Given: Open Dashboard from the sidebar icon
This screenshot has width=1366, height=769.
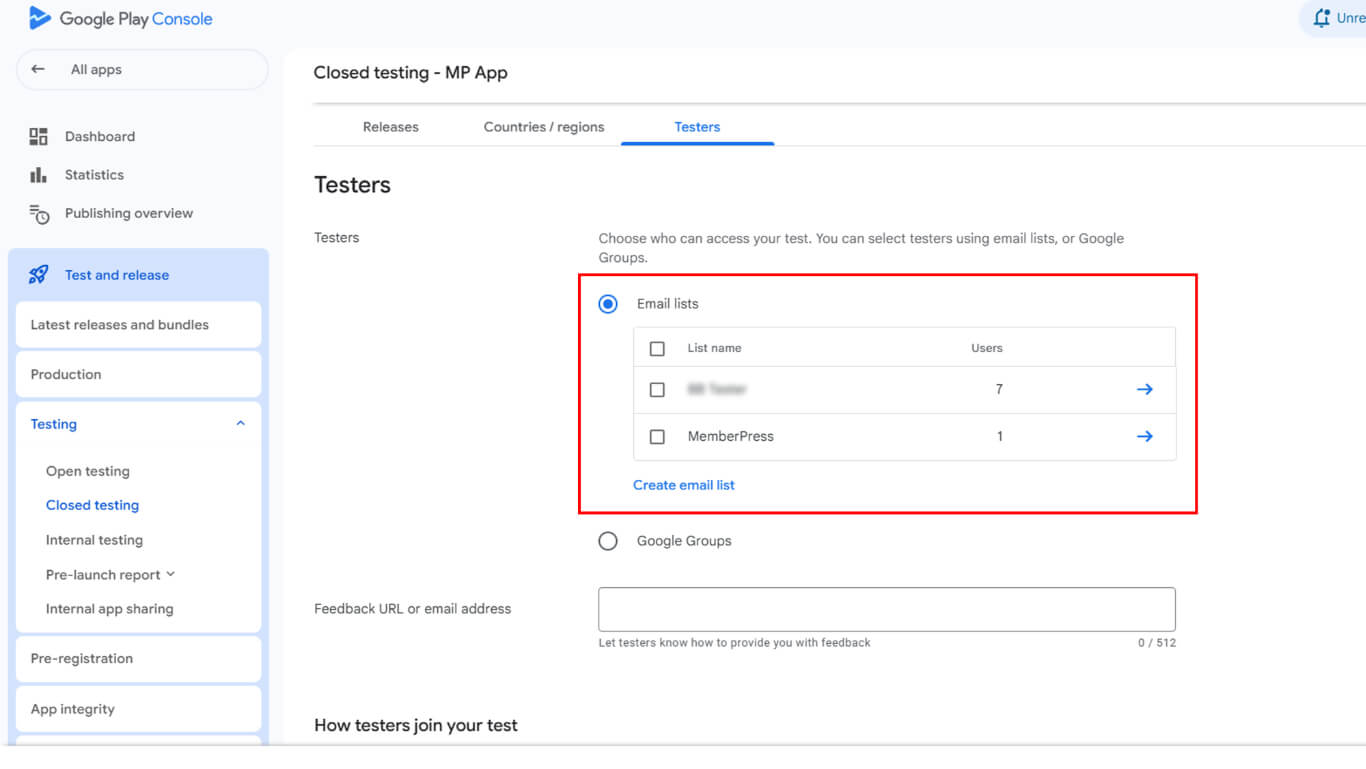Looking at the screenshot, I should pos(38,137).
